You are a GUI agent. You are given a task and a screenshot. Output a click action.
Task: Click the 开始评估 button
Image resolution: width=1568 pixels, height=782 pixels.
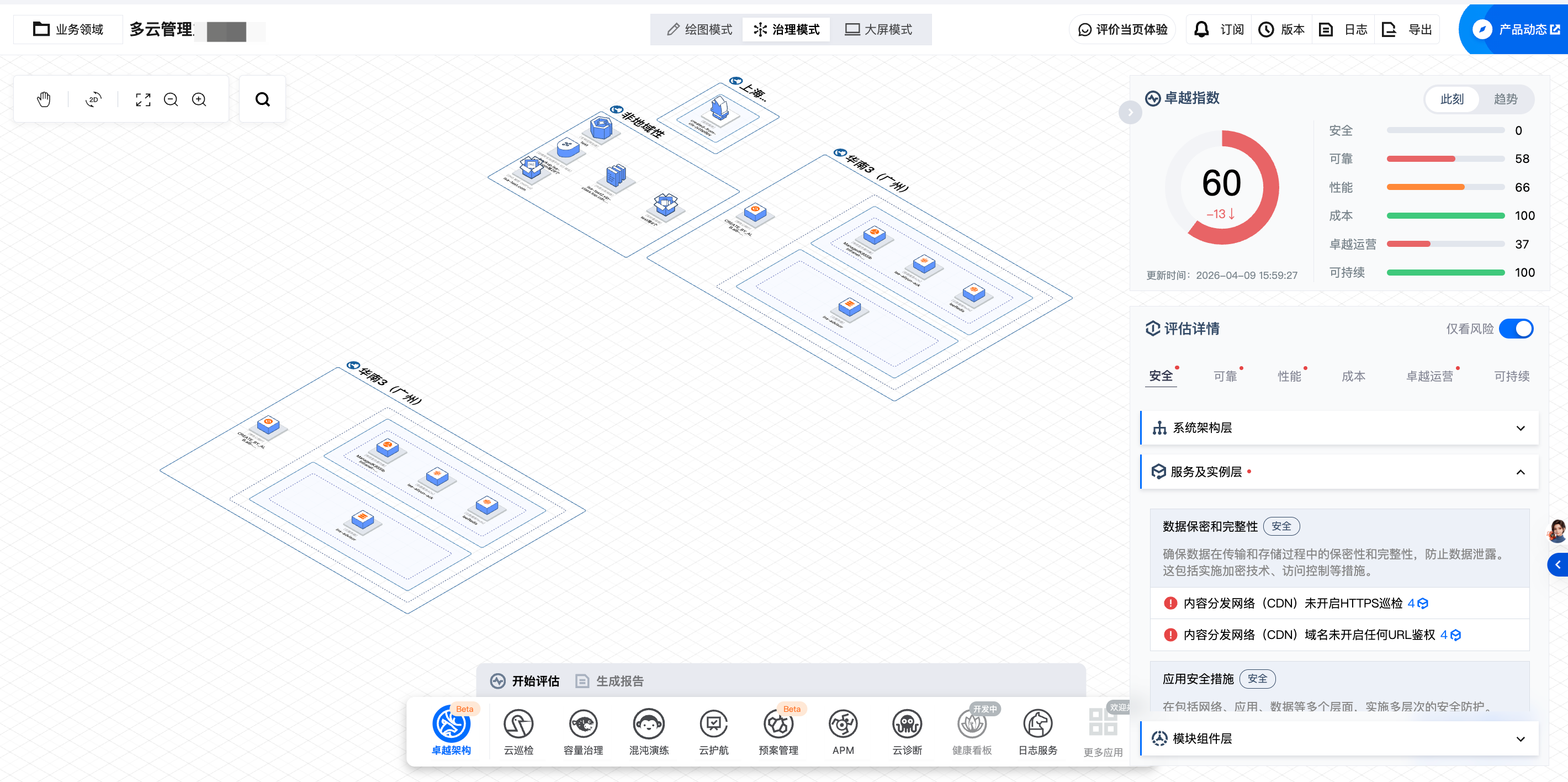[525, 681]
